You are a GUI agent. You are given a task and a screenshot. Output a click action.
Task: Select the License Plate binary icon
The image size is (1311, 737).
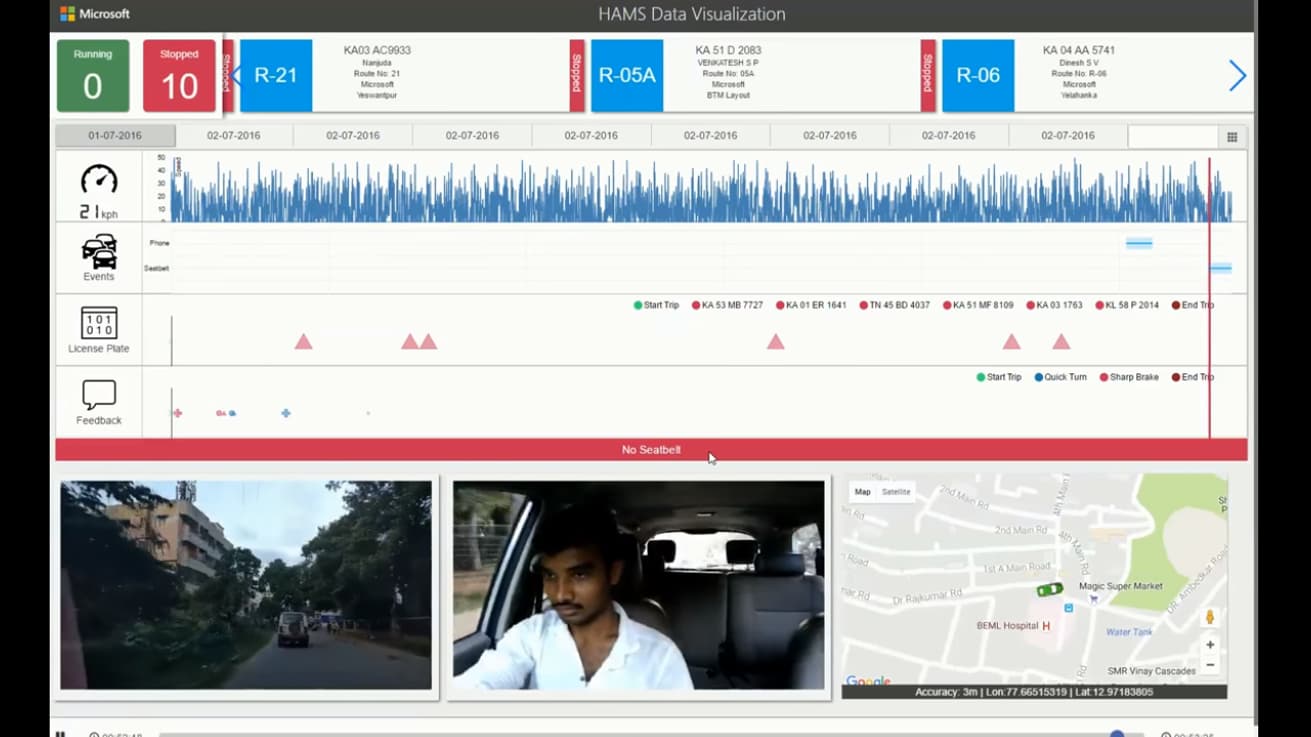point(99,323)
